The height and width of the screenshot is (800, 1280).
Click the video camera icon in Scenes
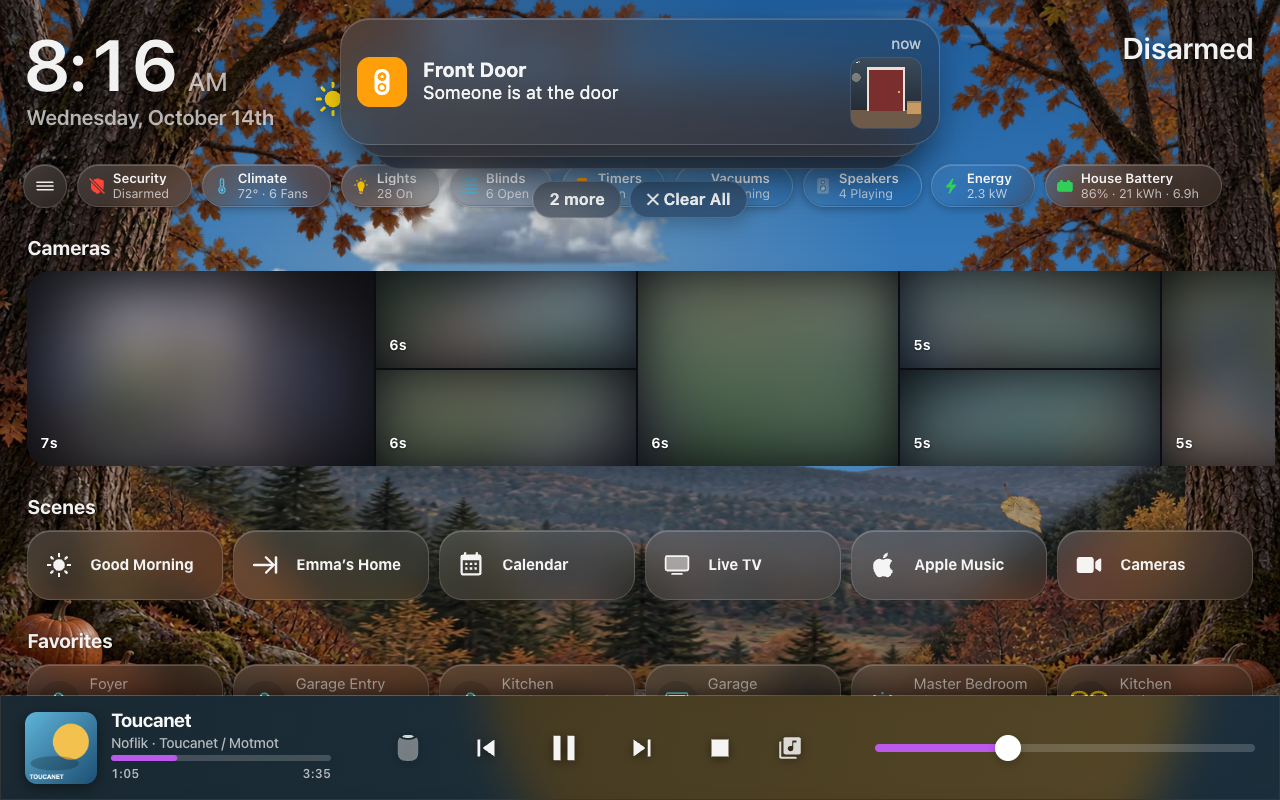coord(1089,565)
